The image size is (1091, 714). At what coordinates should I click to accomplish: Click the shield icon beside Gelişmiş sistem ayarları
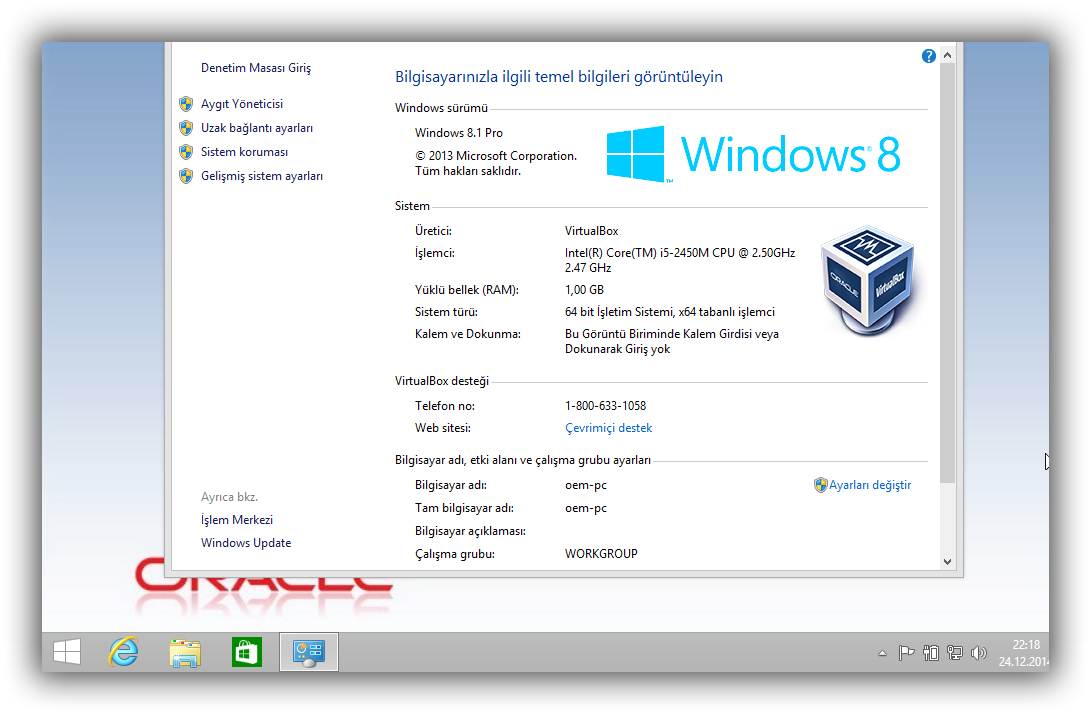pos(186,176)
